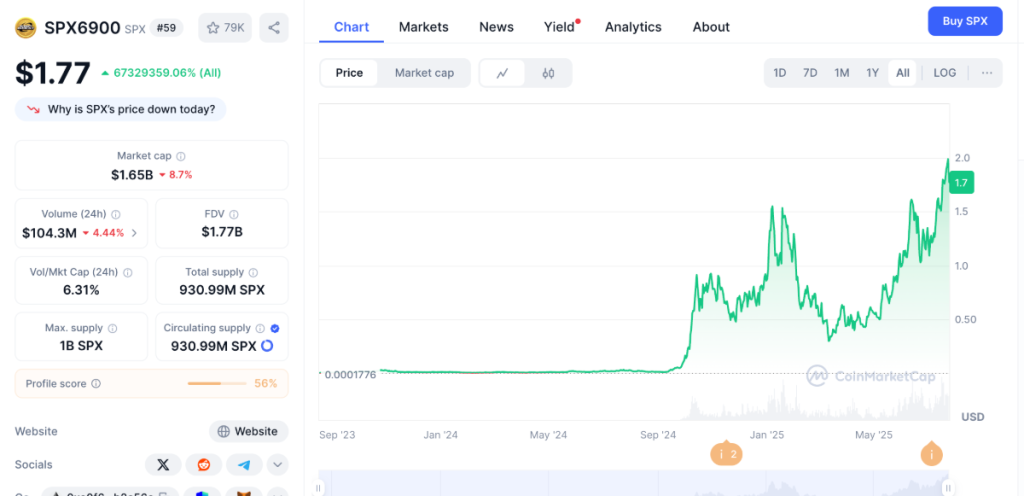Switch to line chart view

(x=502, y=73)
